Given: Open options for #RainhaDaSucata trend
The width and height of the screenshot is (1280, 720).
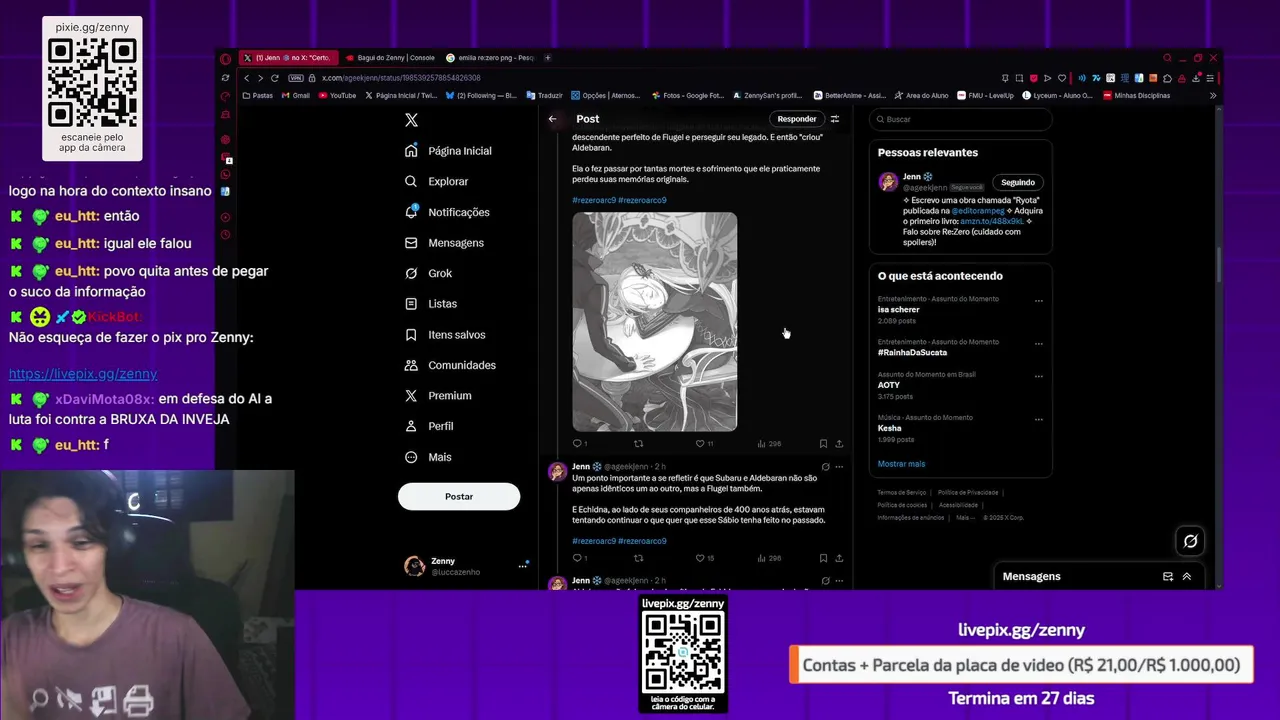Looking at the screenshot, I should pos(1039,343).
